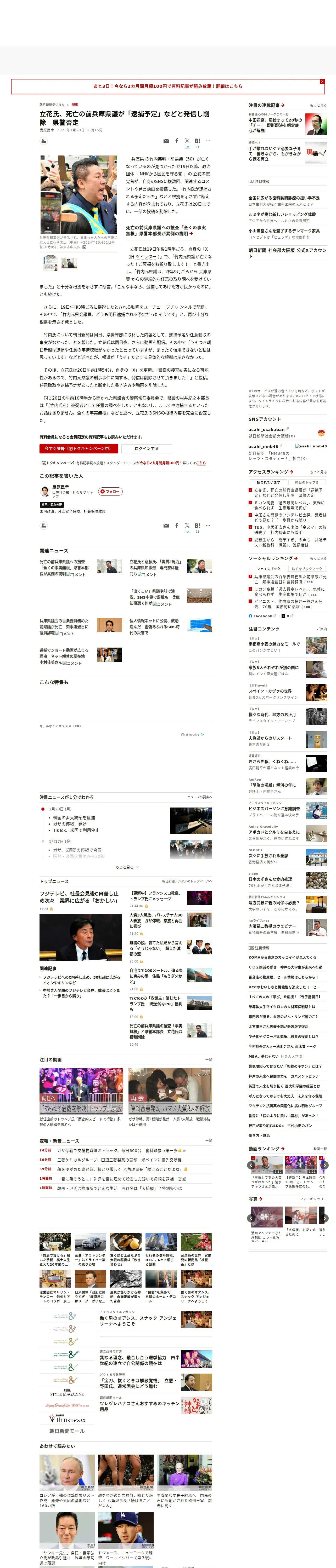The height and width of the screenshot is (1568, 336).
Task: Open Think キャンパス logo link
Action: [x=67, y=1418]
